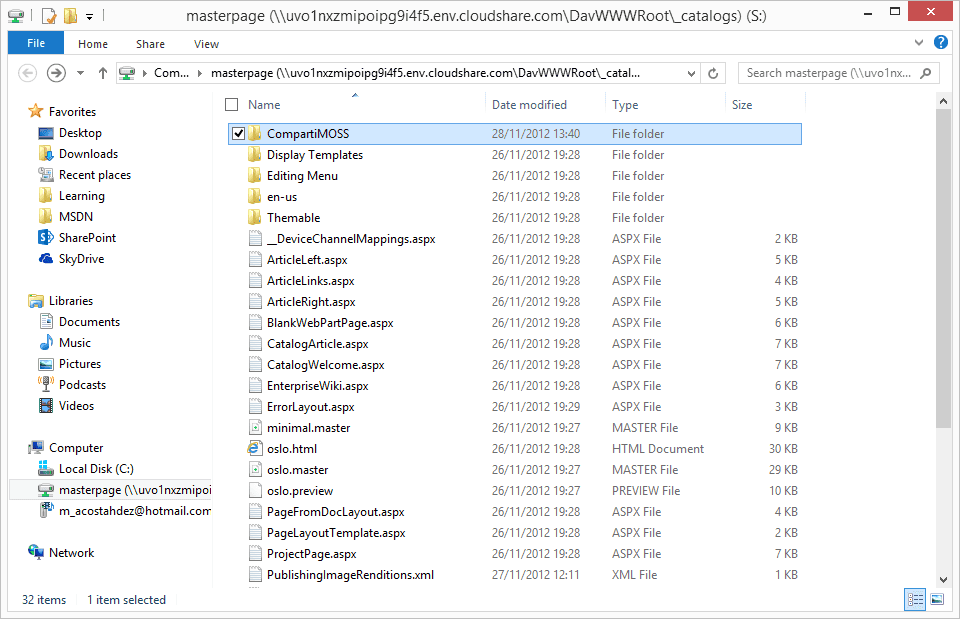Switch to the Home ribbon tab
960x619 pixels.
93,44
